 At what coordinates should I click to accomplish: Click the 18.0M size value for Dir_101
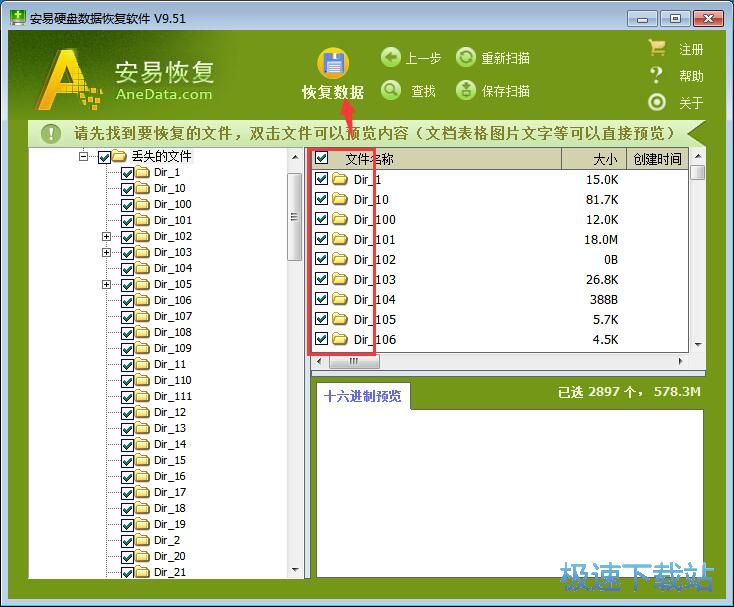[601, 240]
